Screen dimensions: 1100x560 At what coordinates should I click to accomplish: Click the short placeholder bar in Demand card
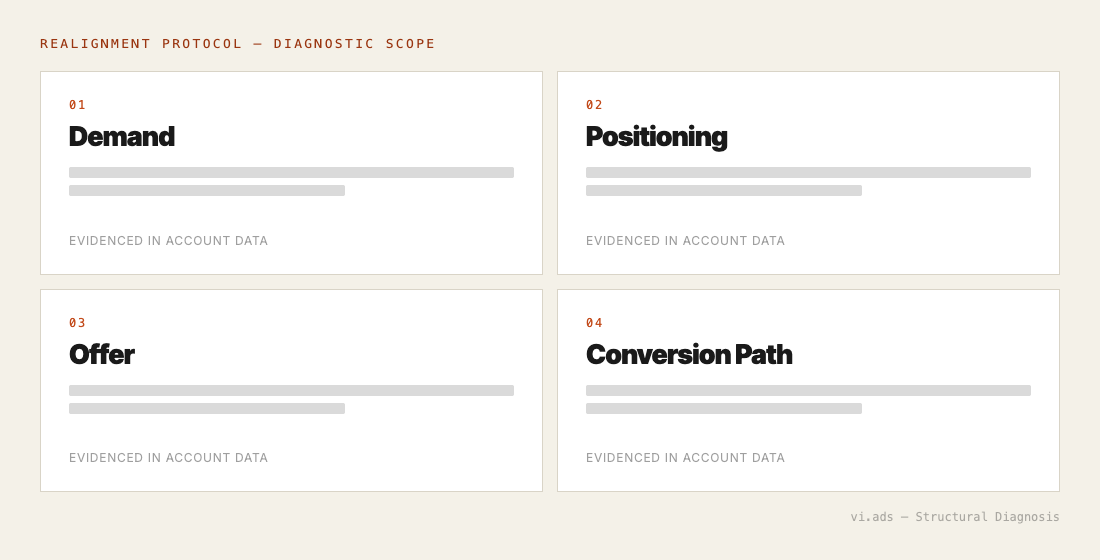[x=207, y=191]
